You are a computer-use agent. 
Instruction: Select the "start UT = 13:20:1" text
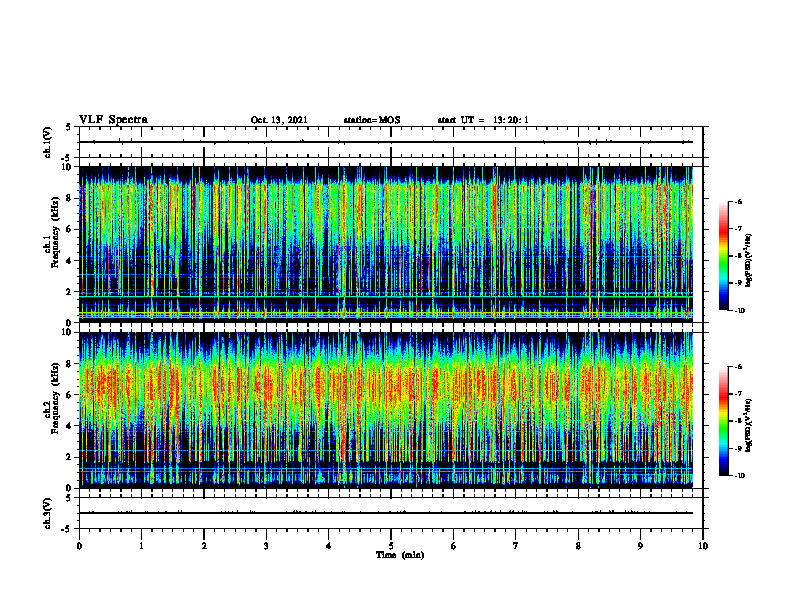coord(483,120)
